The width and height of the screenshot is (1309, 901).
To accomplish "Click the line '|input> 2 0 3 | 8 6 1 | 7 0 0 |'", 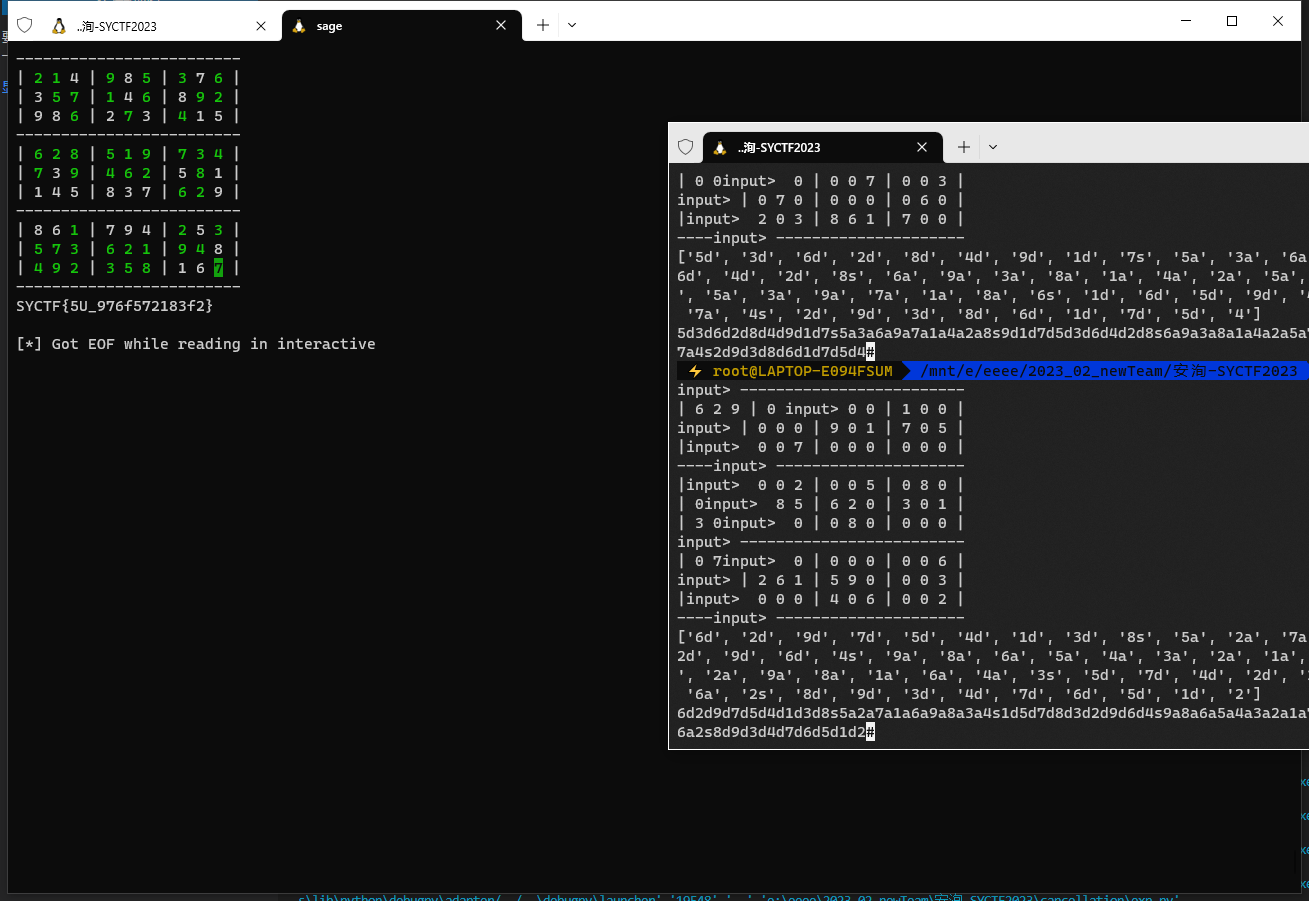I will pos(821,219).
